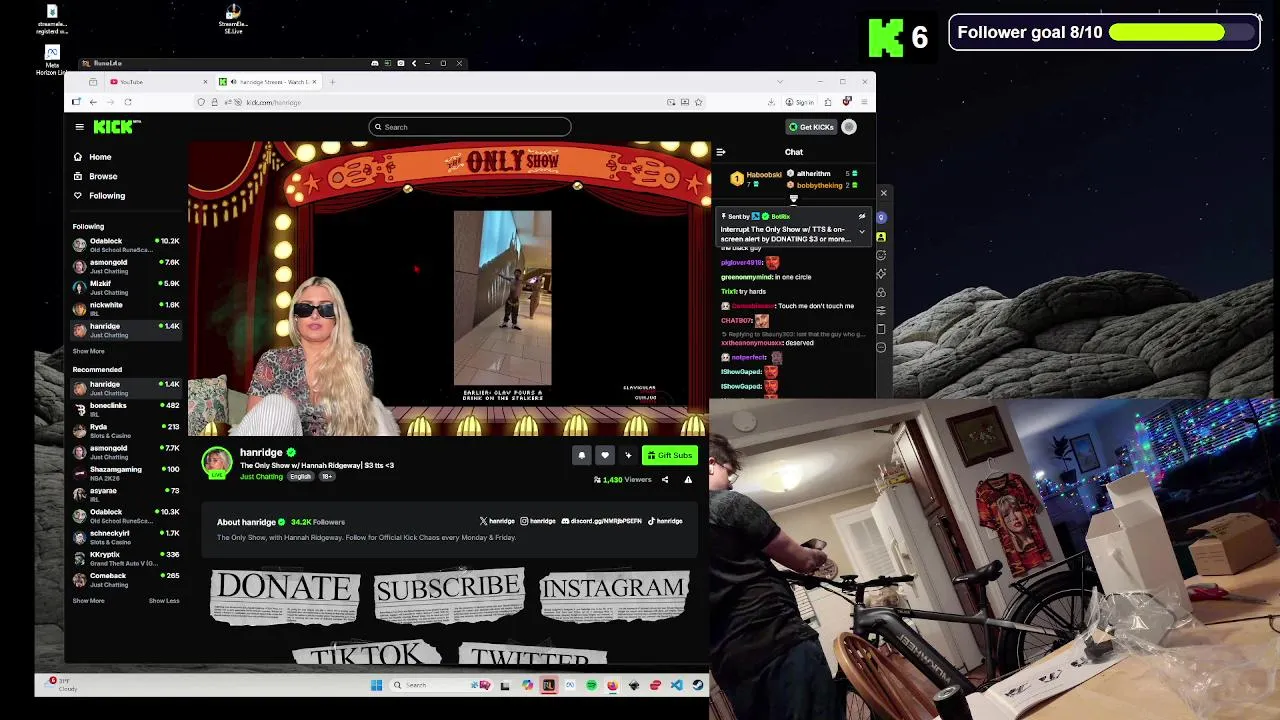Open the profile avatar menu

click(x=849, y=127)
